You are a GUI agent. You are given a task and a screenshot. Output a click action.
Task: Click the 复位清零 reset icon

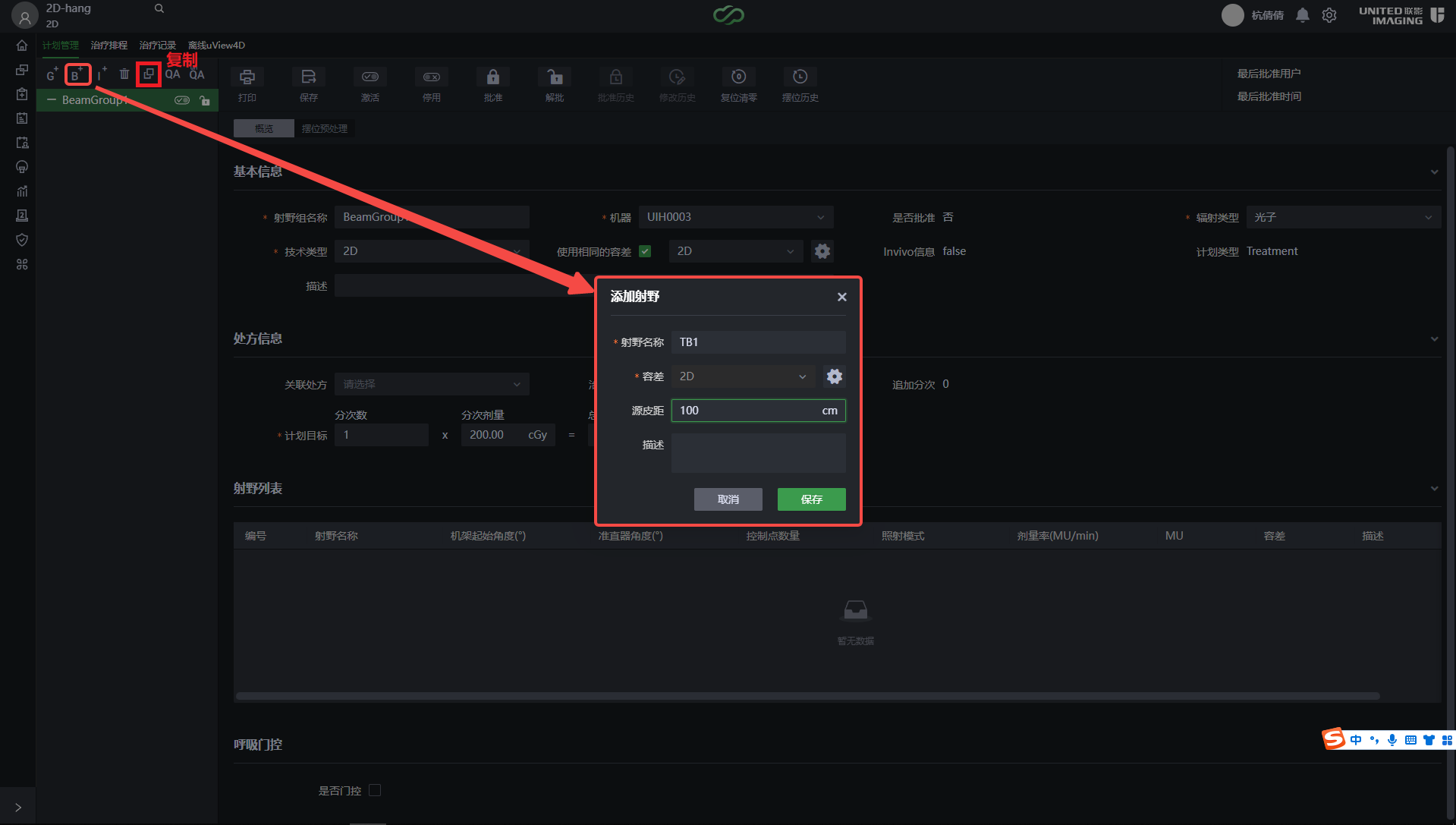(x=739, y=77)
